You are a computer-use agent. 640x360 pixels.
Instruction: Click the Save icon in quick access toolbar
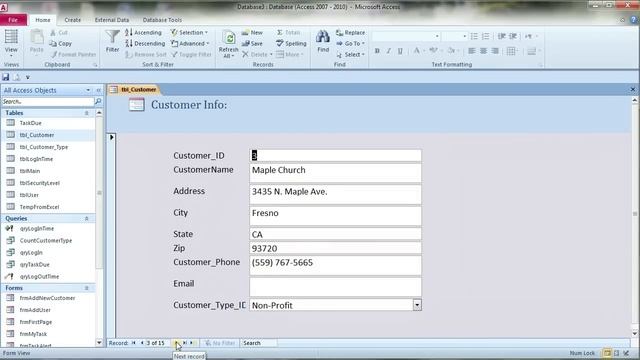(x=6, y=77)
